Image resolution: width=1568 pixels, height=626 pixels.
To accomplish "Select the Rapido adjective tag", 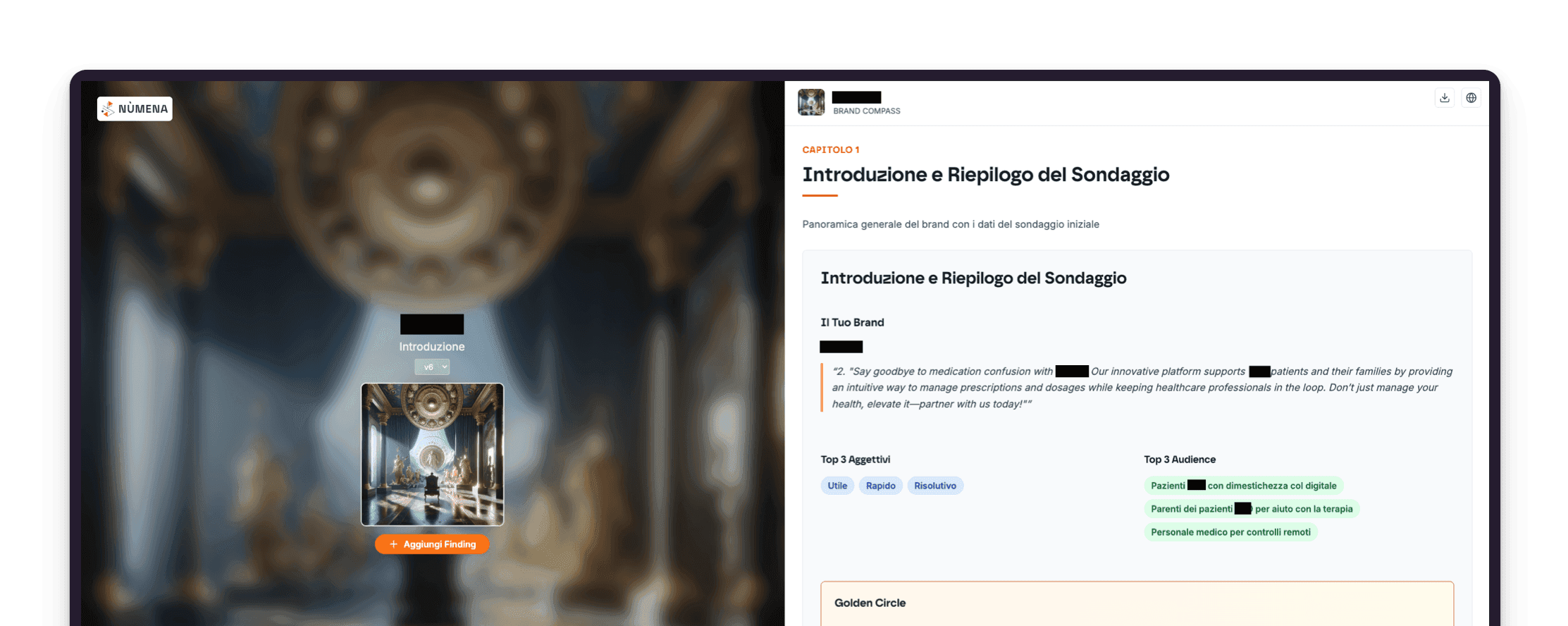I will 881,486.
